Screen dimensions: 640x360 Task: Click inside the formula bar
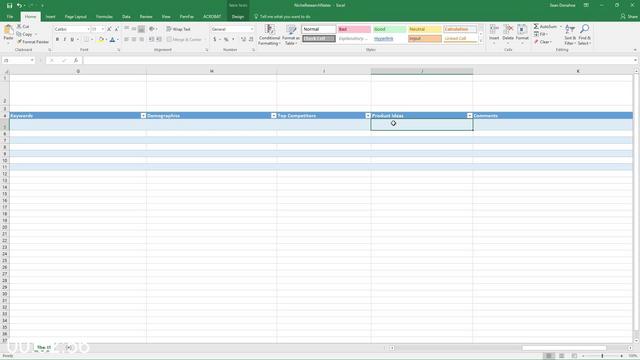click(x=358, y=60)
